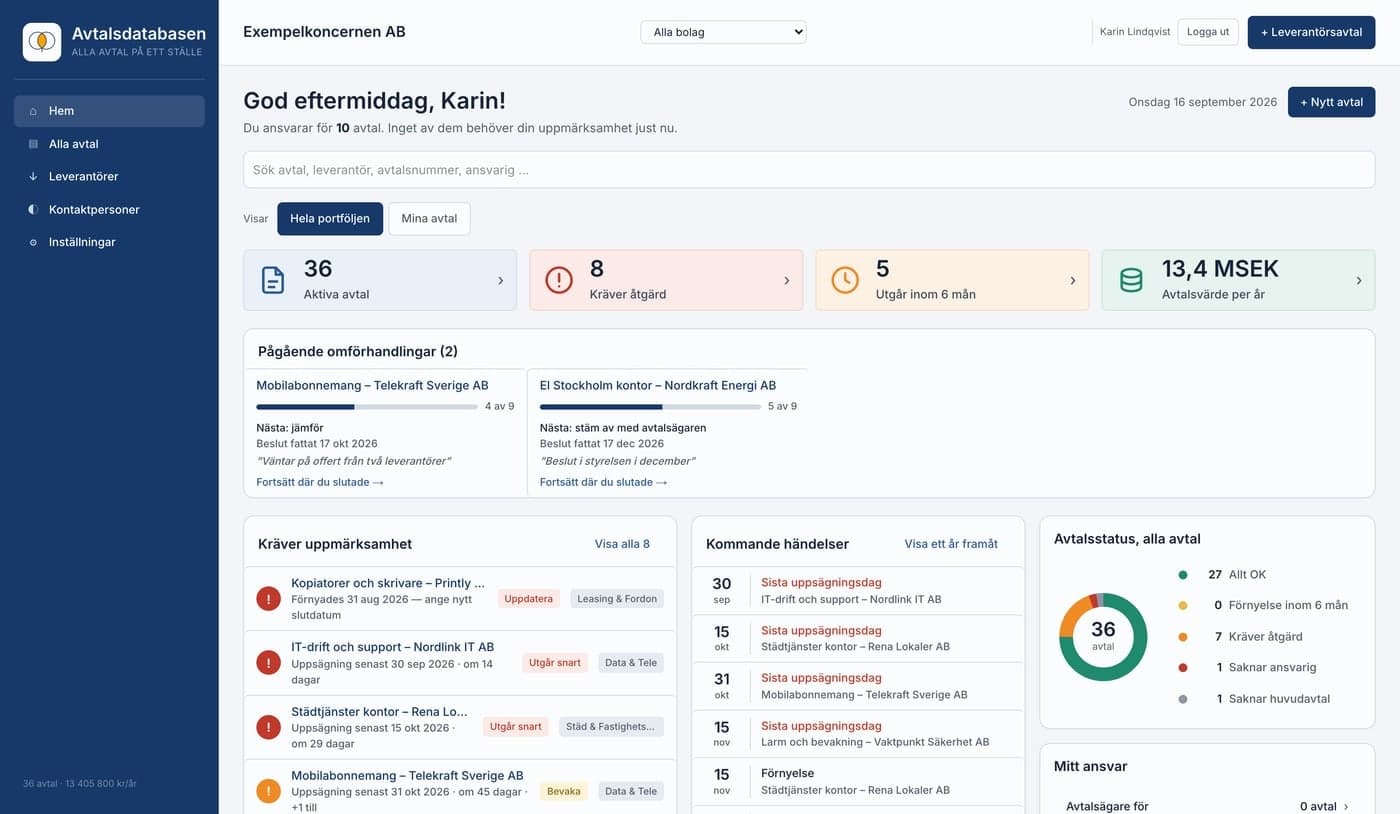Open the Larm och bevakning event
This screenshot has height=814, width=1400.
coord(858,734)
